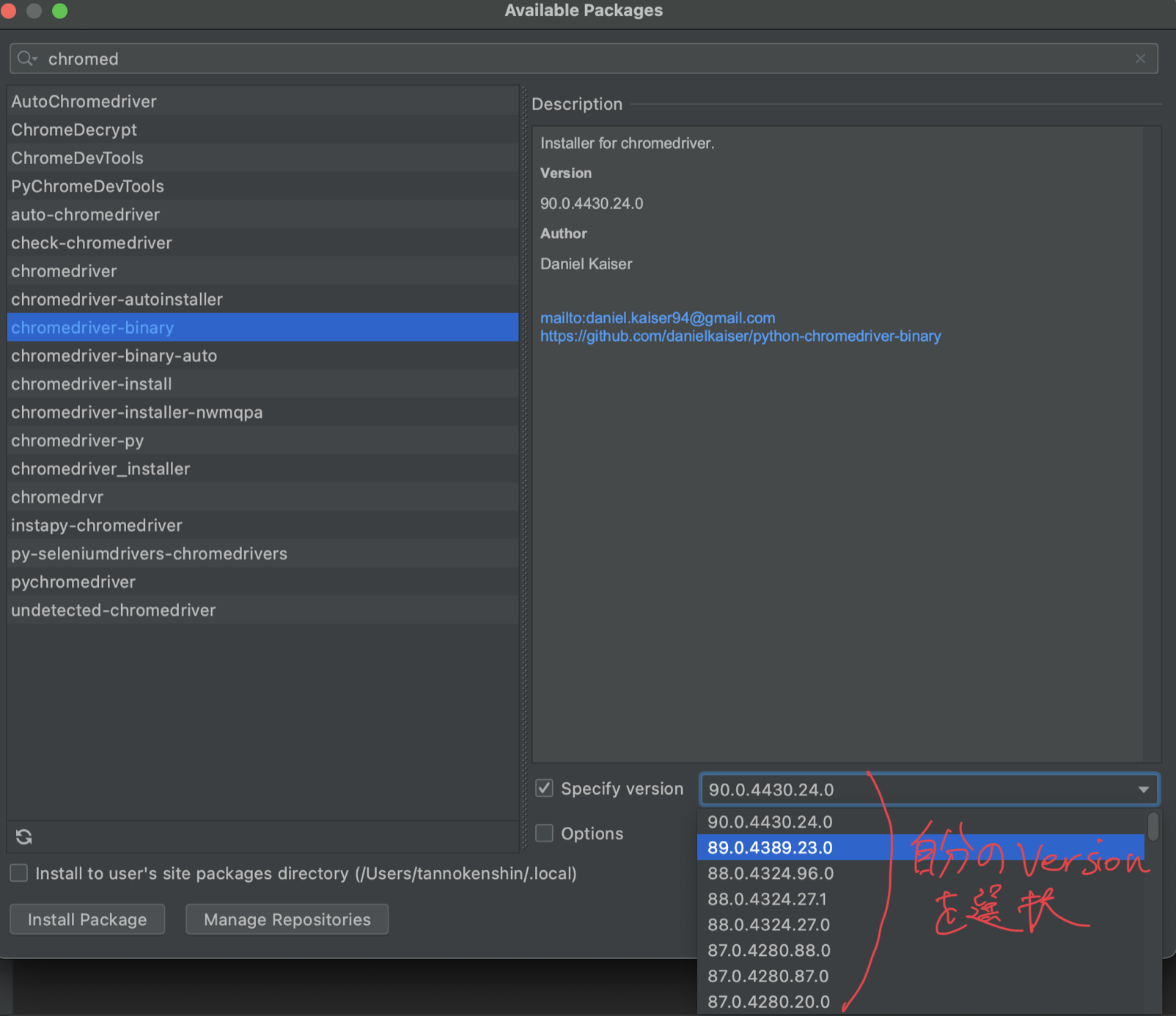The height and width of the screenshot is (1016, 1176).
Task: Open the version combo box arrow
Action: pyautogui.click(x=1143, y=789)
